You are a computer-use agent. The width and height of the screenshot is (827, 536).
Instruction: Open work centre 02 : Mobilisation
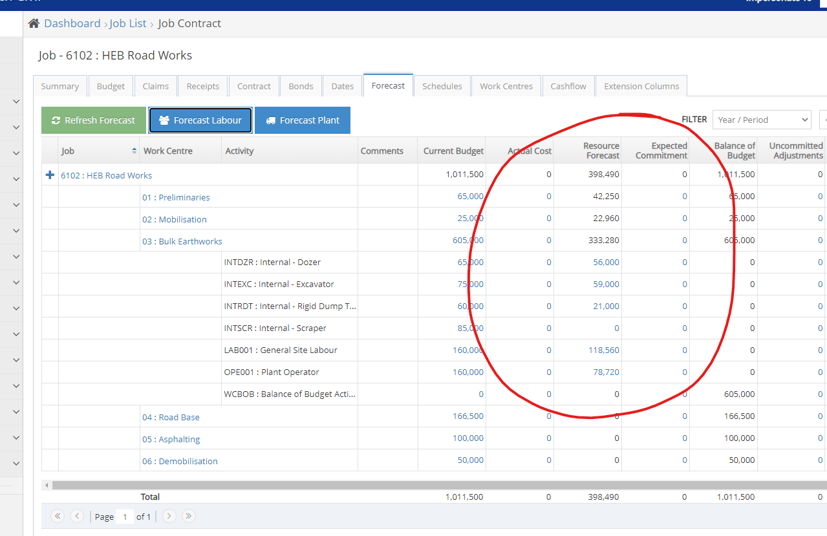(174, 219)
